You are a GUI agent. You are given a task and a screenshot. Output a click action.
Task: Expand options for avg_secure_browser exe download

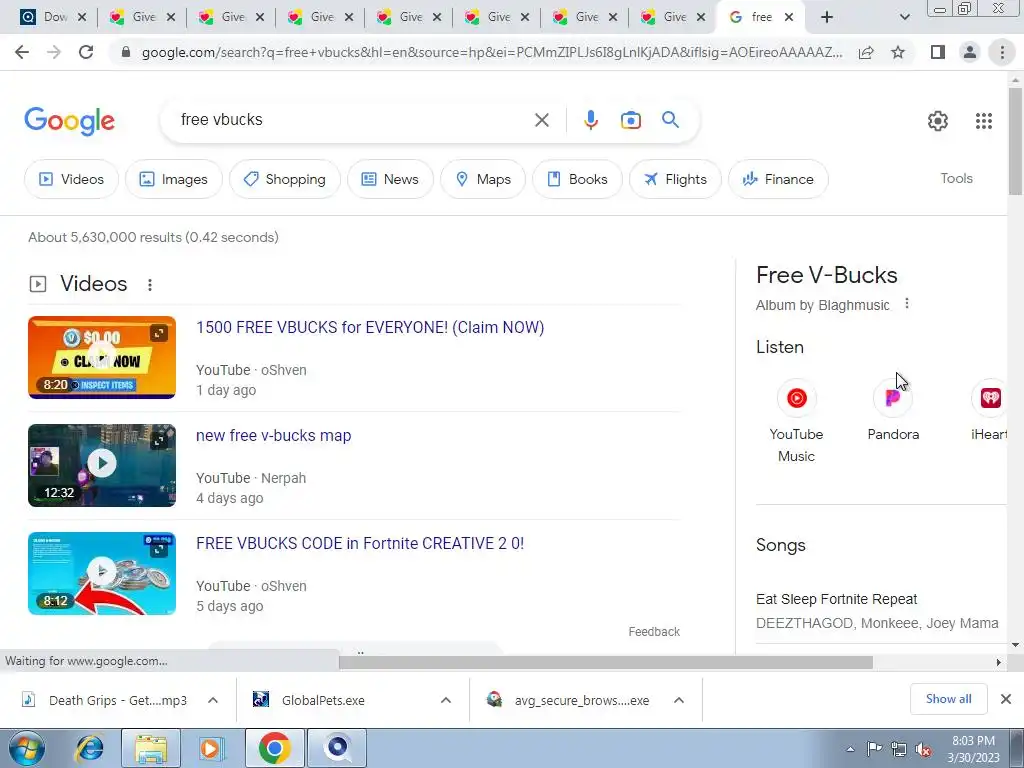tap(679, 700)
